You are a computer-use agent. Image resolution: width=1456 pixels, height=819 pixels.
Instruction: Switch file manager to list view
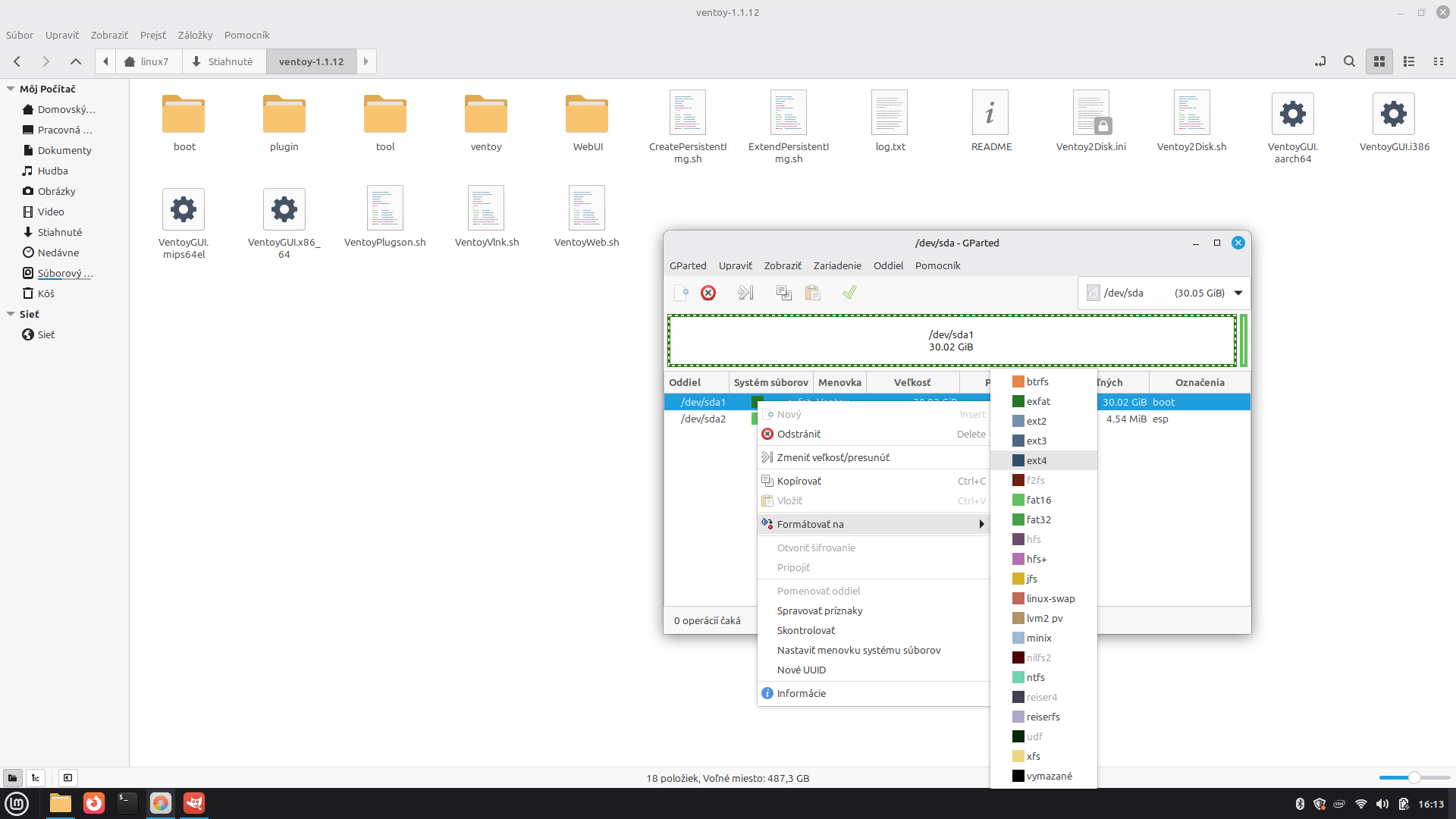pos(1409,61)
